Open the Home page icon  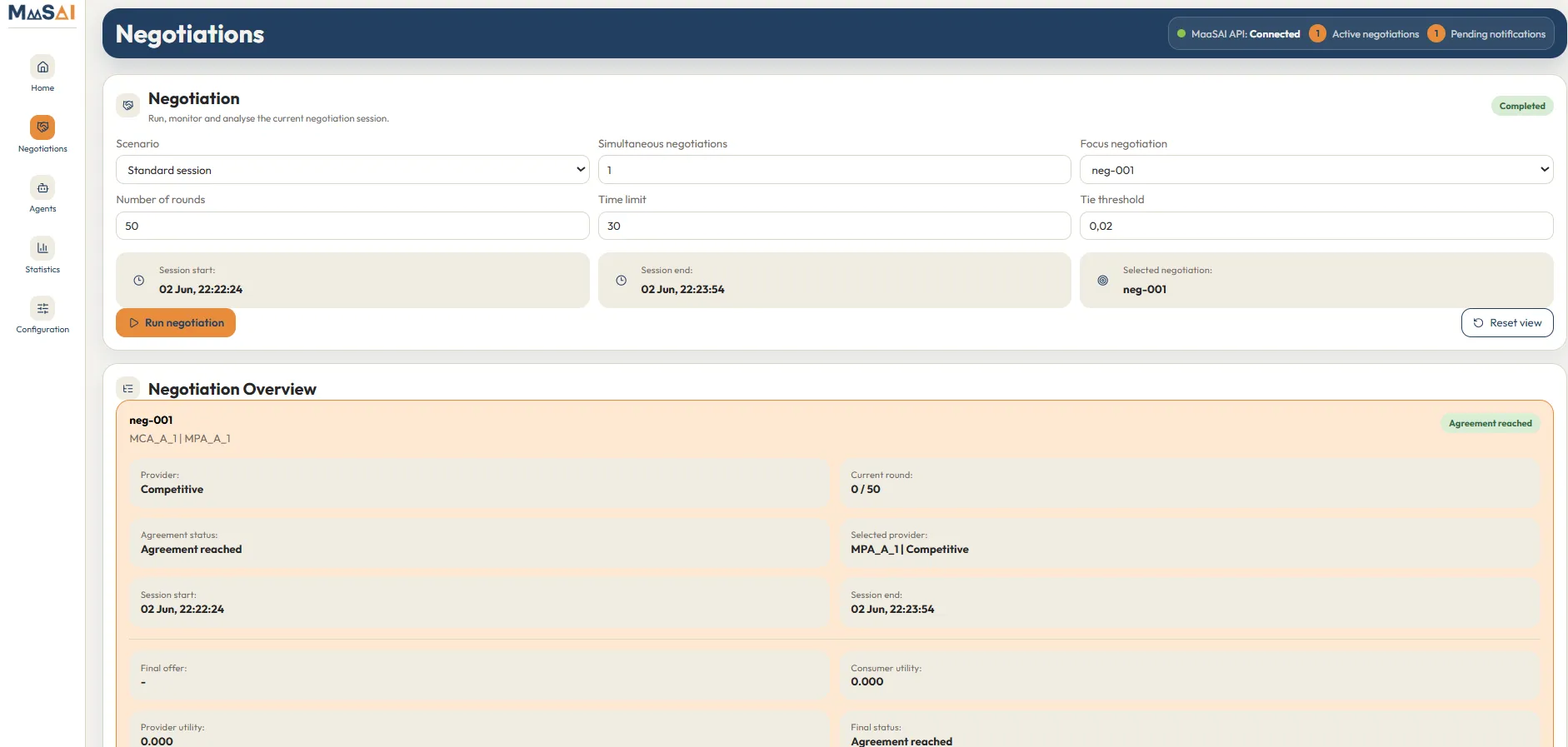(x=42, y=67)
